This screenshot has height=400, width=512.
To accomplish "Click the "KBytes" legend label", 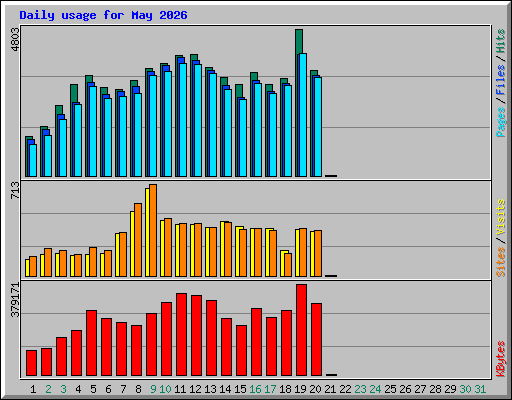I will coord(500,359).
